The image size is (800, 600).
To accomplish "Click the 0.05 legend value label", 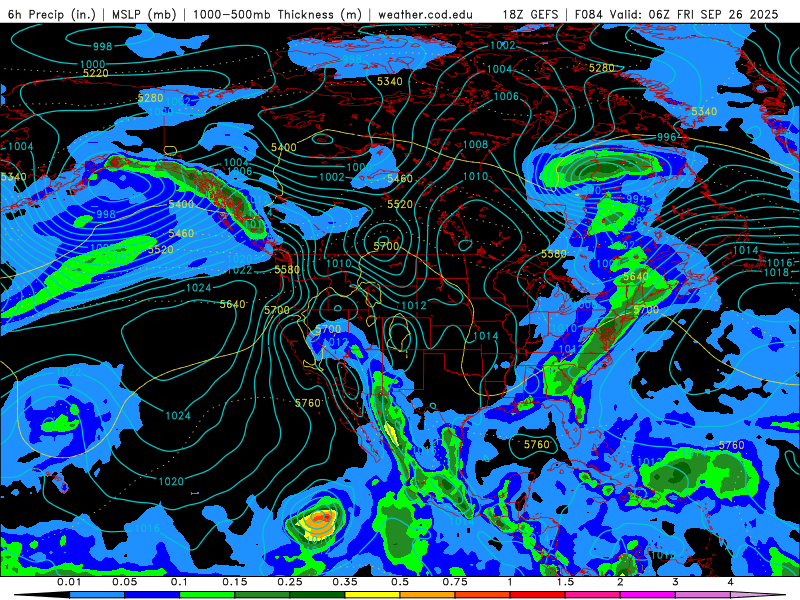I will (x=124, y=582).
